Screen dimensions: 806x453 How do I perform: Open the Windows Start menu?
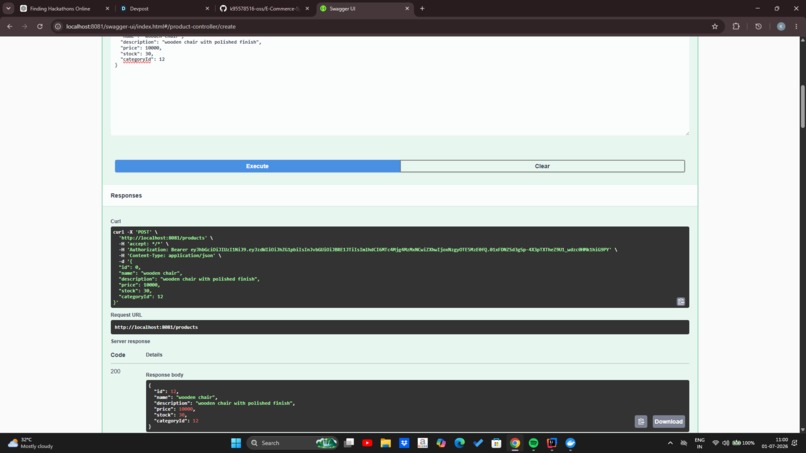236,443
